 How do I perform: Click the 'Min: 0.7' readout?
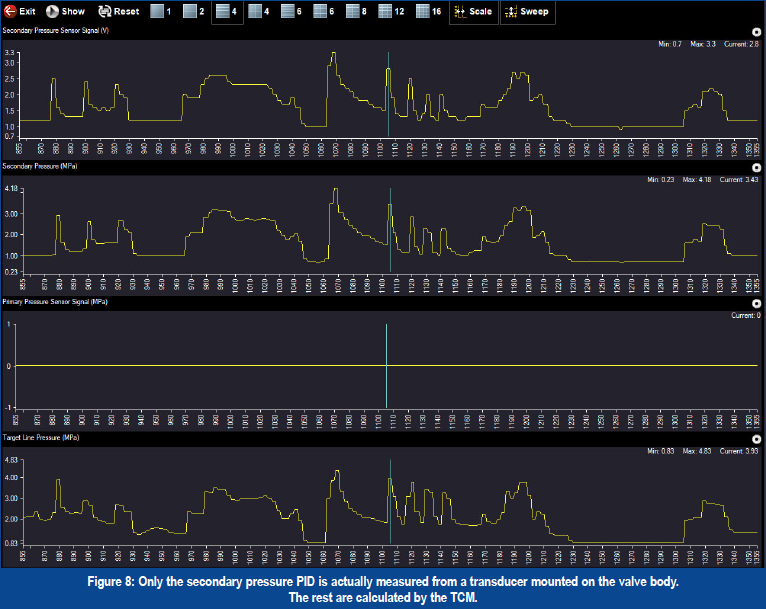(670, 44)
